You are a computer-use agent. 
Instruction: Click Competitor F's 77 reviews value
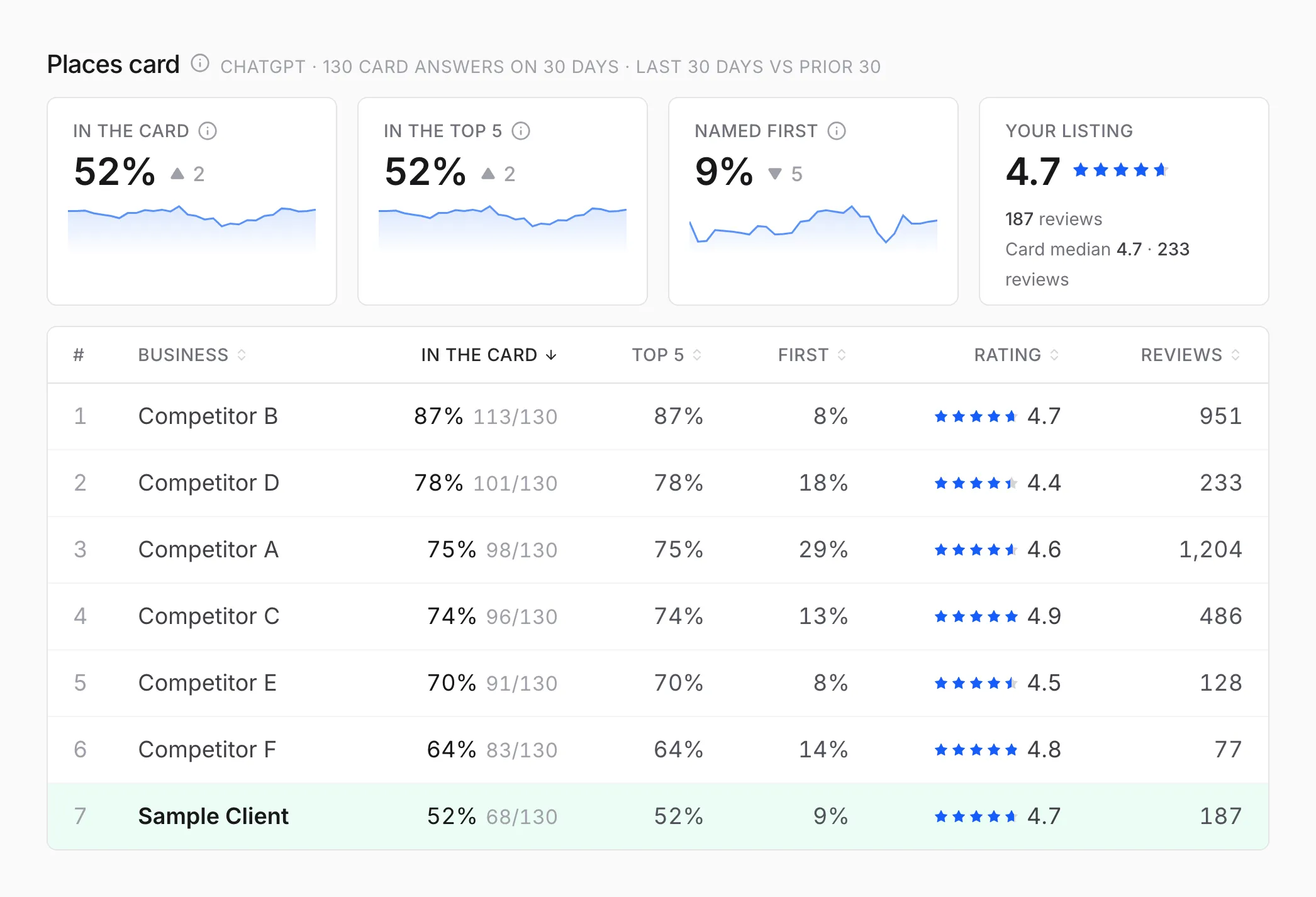(x=1229, y=750)
